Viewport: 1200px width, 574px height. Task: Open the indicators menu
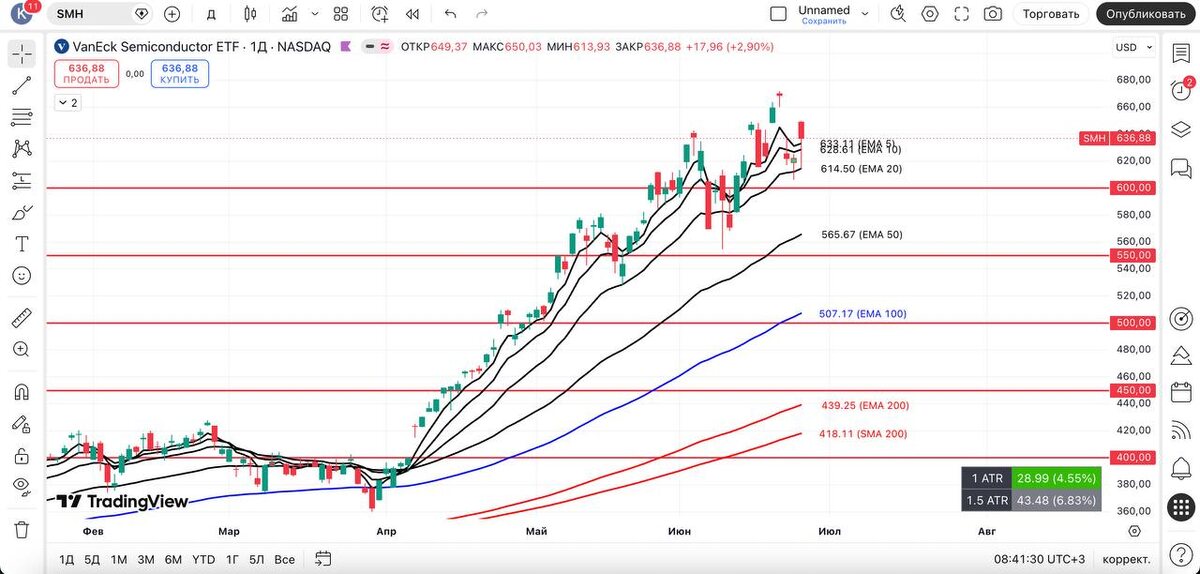(290, 14)
